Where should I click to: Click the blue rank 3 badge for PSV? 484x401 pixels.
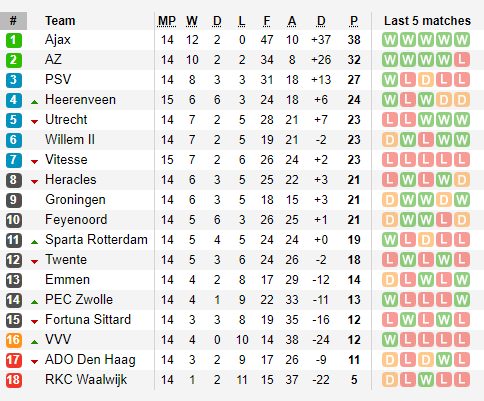coord(14,80)
